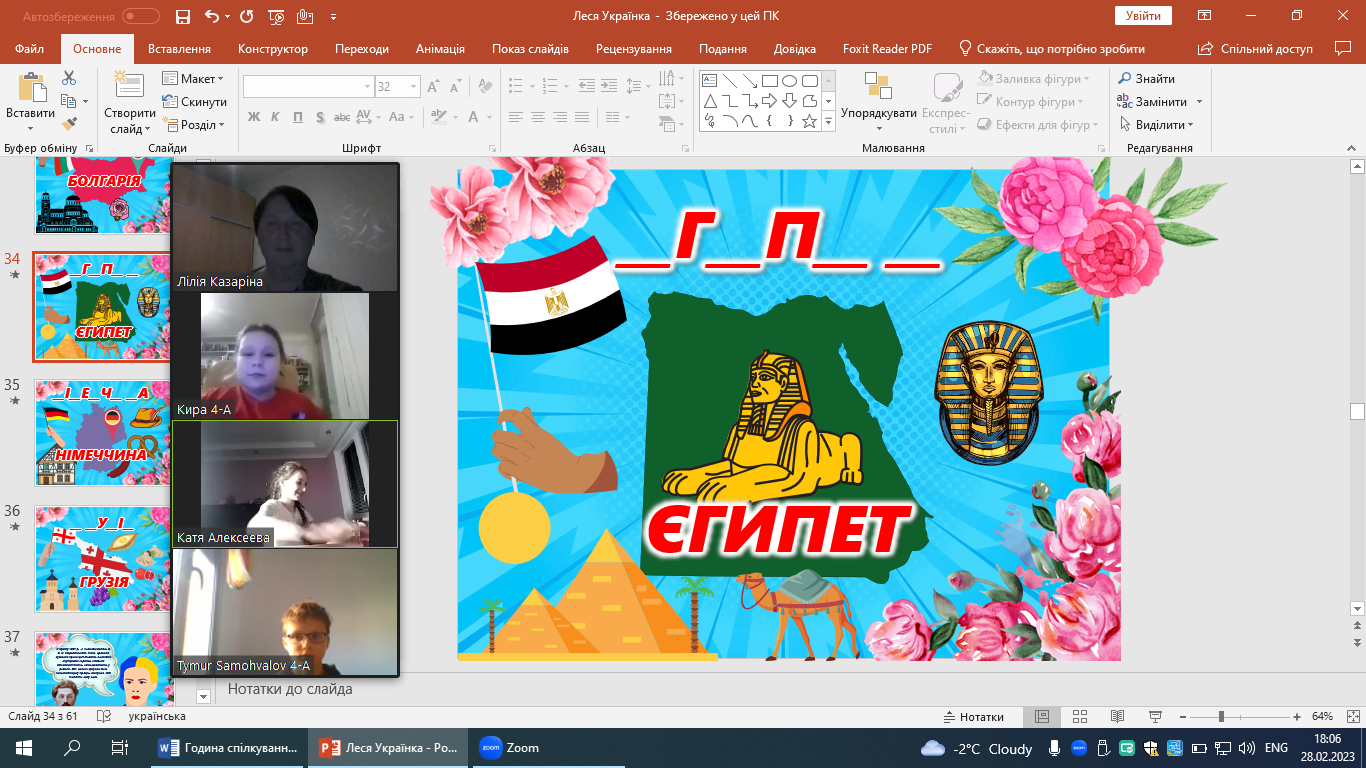1366x768 pixels.
Task: Toggle bold Ж formatting
Action: [253, 117]
